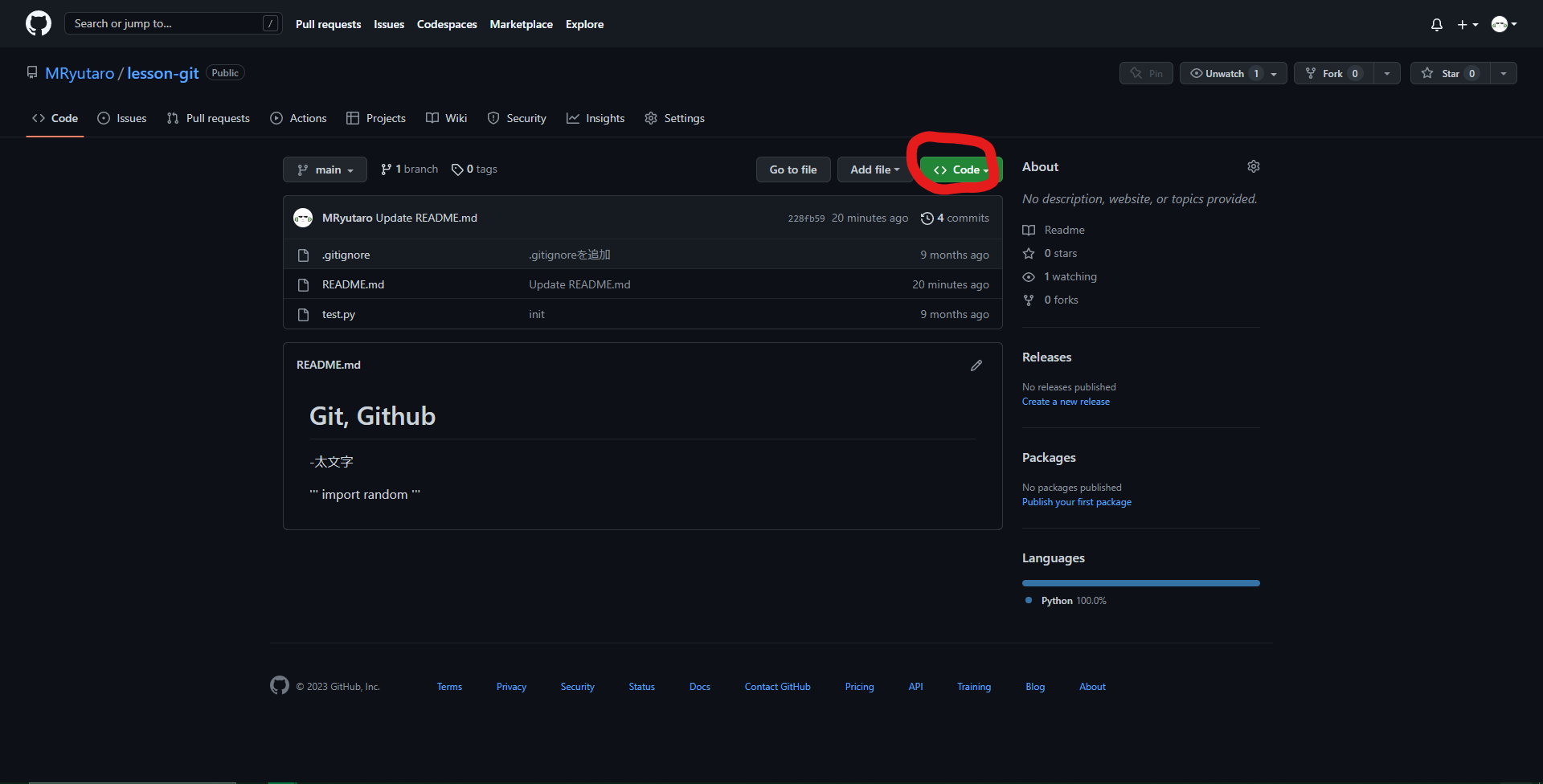Open the Actions tab
This screenshot has height=784, width=1543.
(x=298, y=118)
